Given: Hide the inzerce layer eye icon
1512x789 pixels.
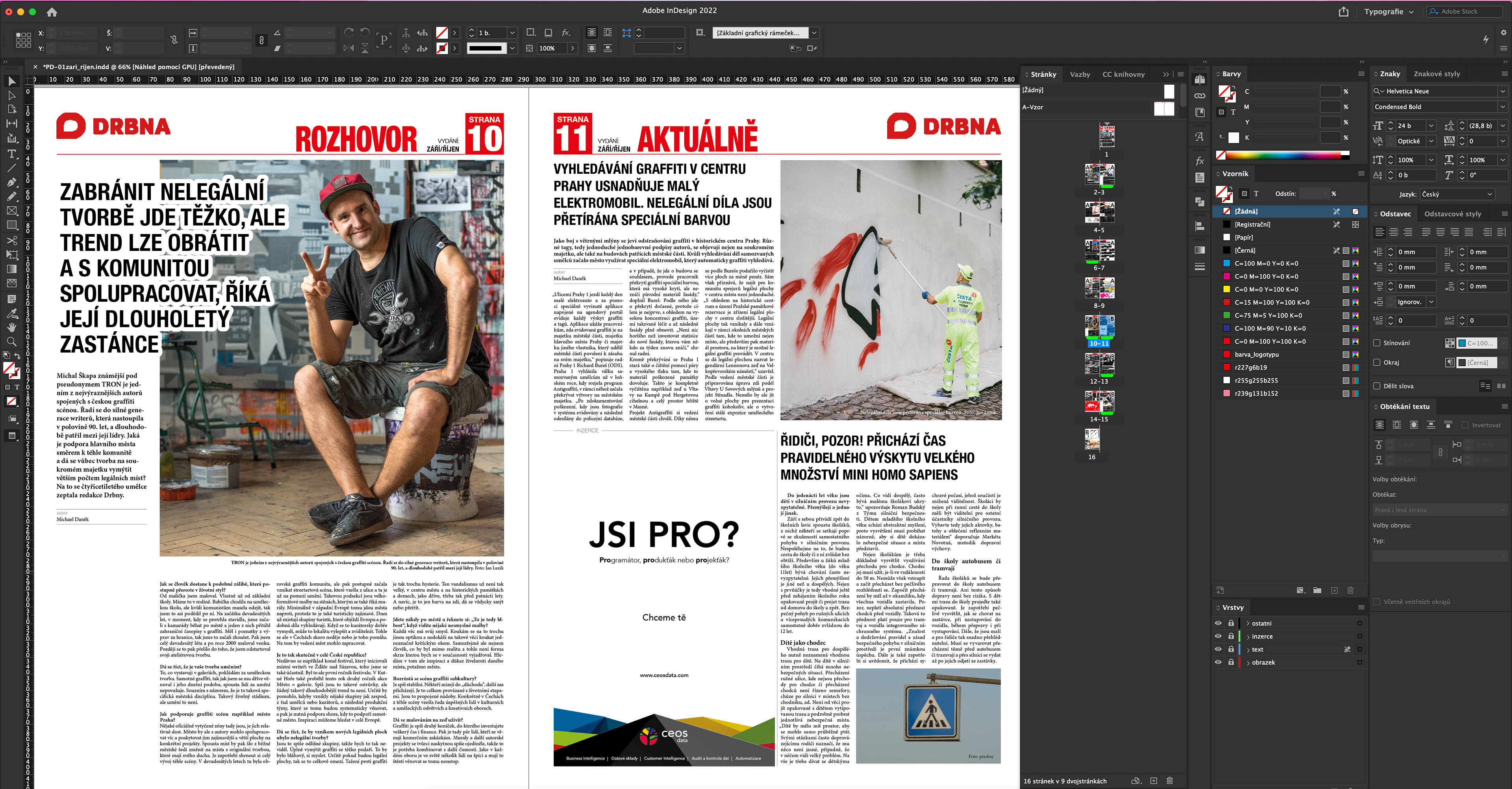Looking at the screenshot, I should coord(1218,637).
